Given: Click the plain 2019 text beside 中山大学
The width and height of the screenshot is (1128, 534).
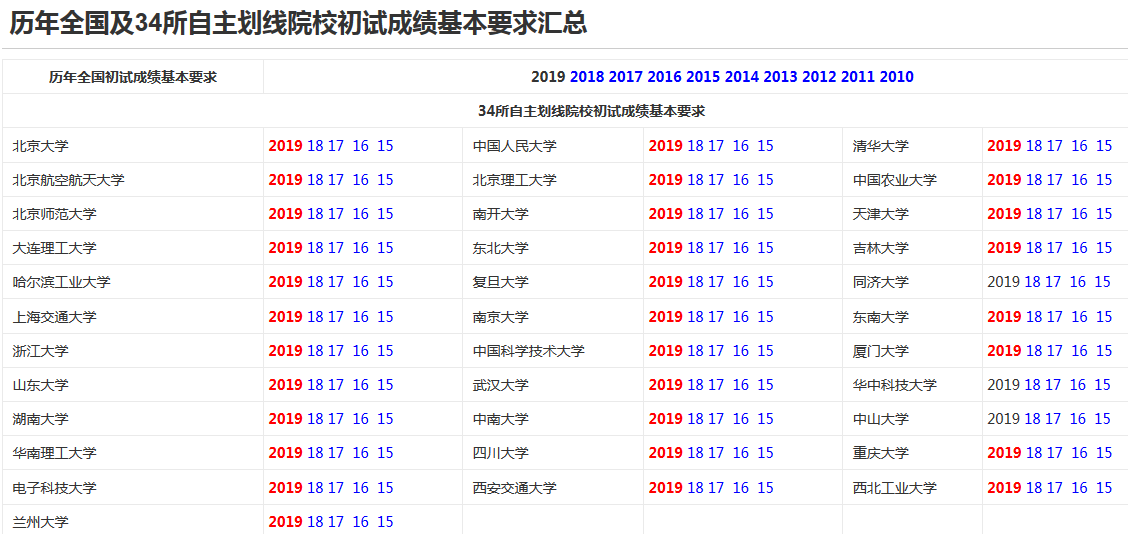Looking at the screenshot, I should point(1004,419).
